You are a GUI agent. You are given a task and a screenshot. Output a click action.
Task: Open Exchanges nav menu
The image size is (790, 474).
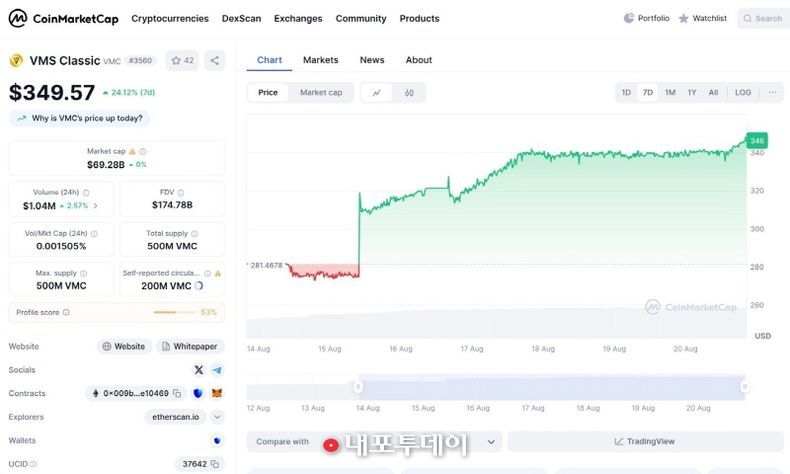tap(298, 19)
